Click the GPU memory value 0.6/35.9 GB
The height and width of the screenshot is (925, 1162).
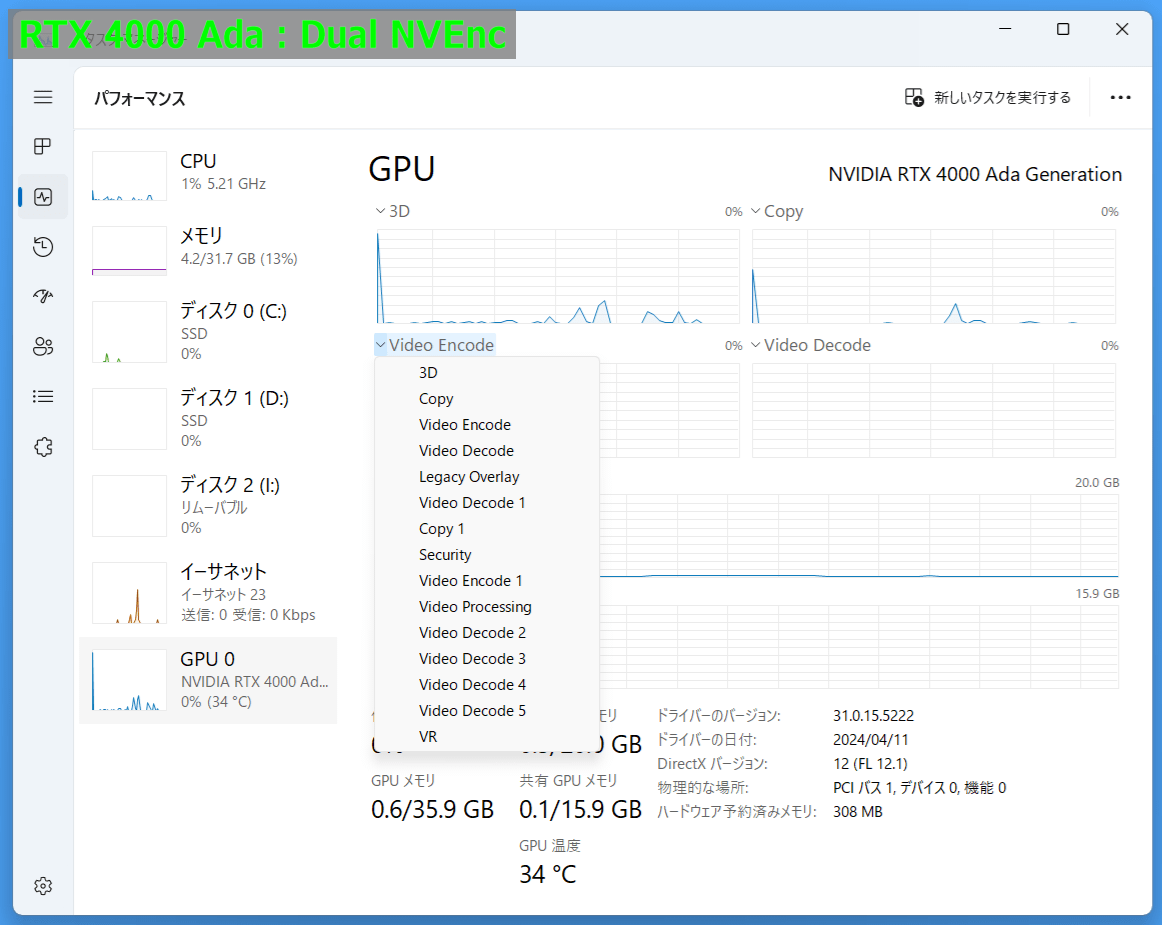click(432, 809)
